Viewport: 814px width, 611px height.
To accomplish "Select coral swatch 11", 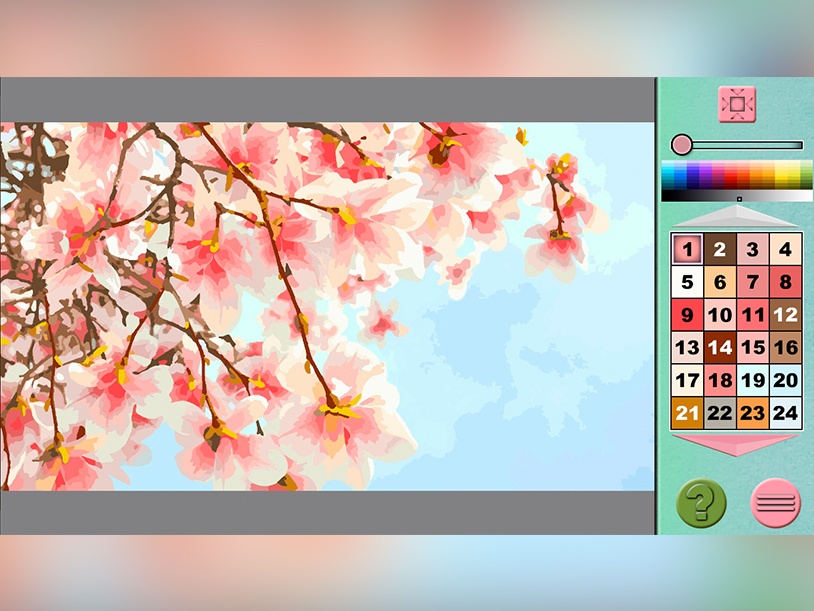I will (752, 315).
